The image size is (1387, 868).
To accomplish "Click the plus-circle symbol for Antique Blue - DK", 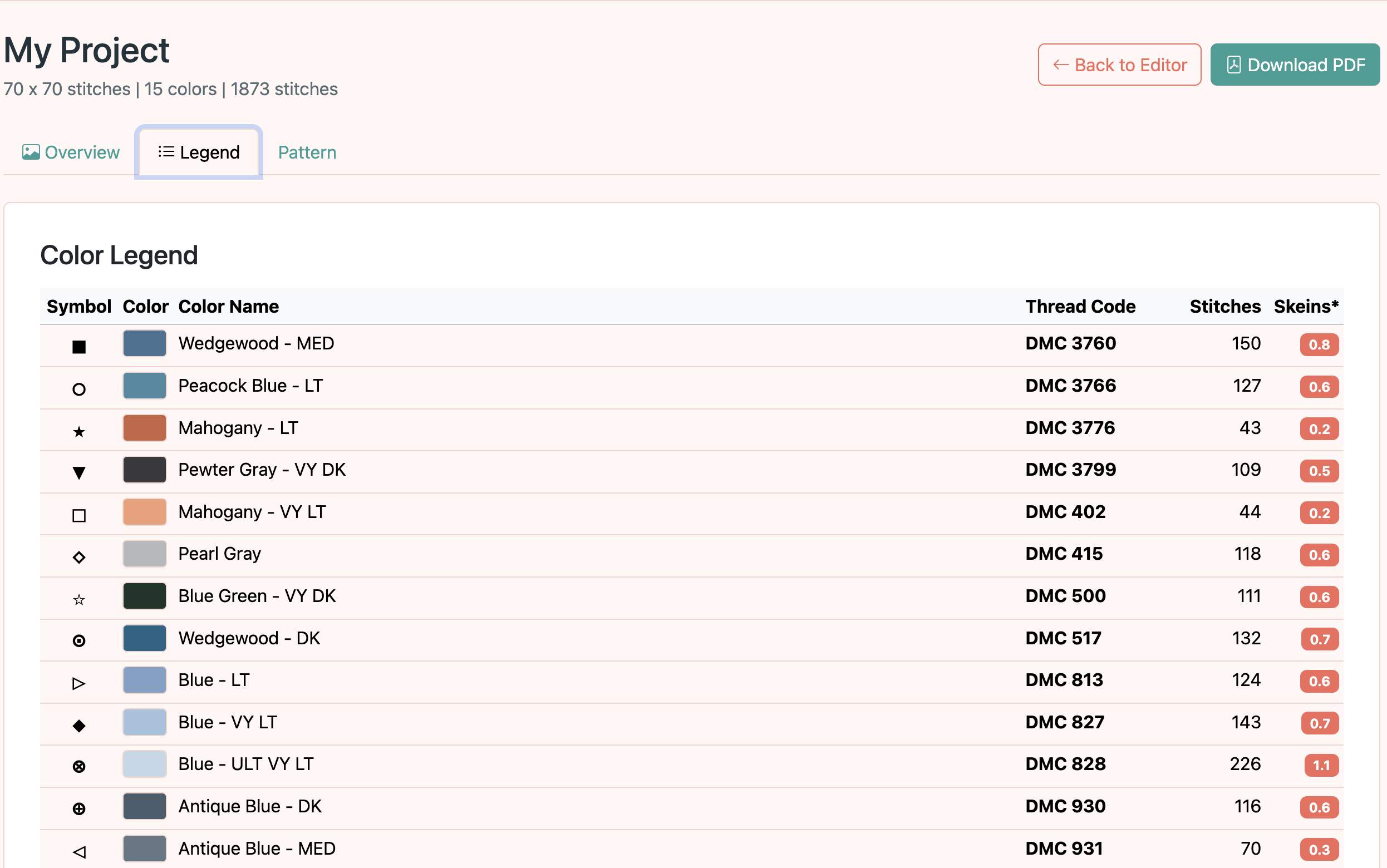I will click(79, 807).
